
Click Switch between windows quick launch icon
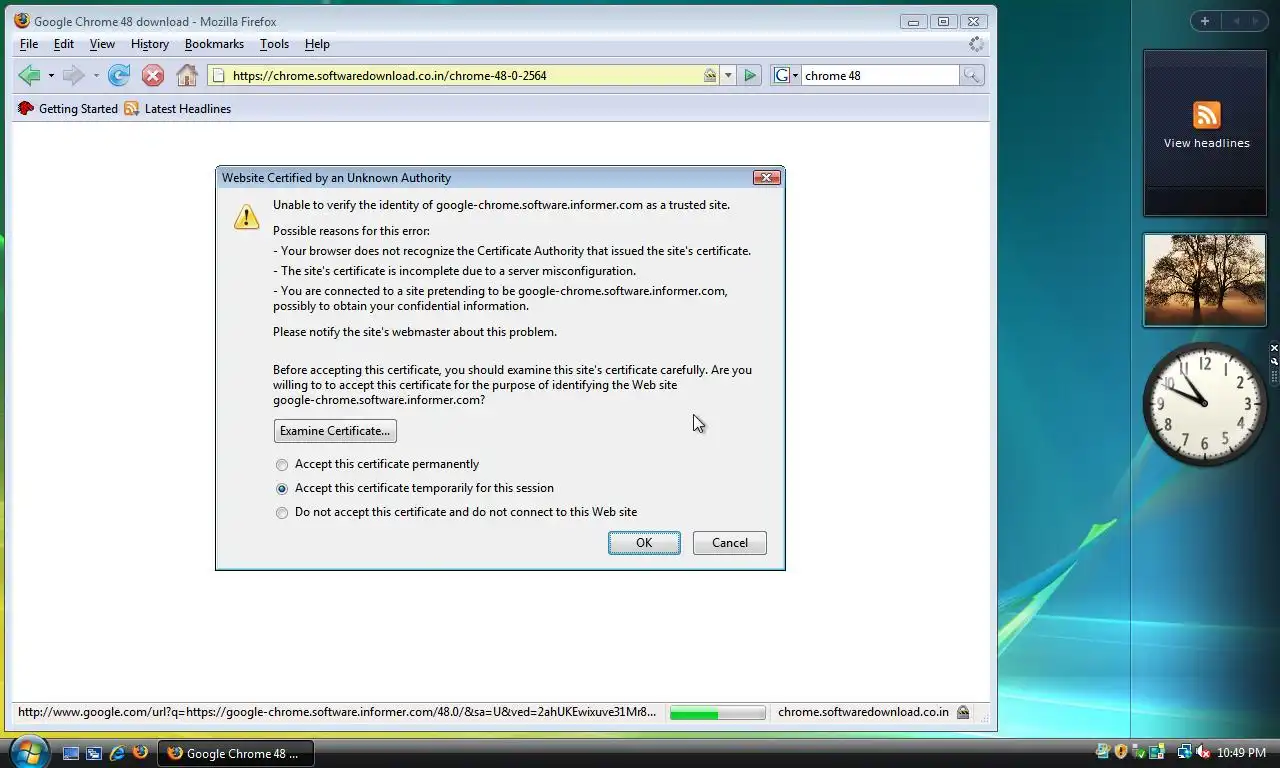94,753
